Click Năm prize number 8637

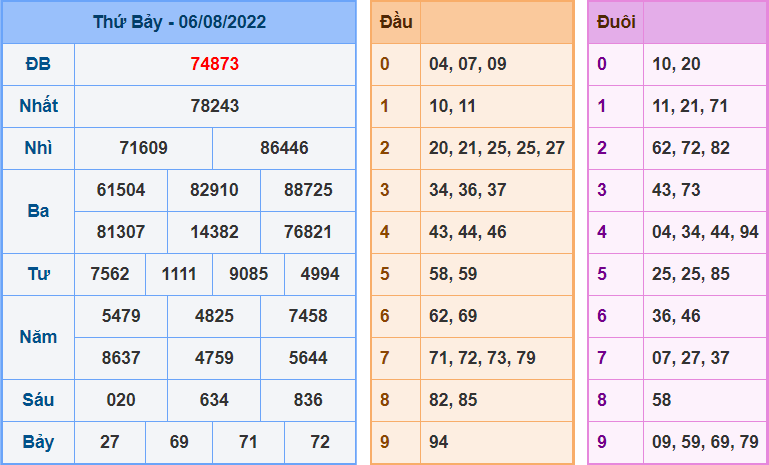[121, 358]
